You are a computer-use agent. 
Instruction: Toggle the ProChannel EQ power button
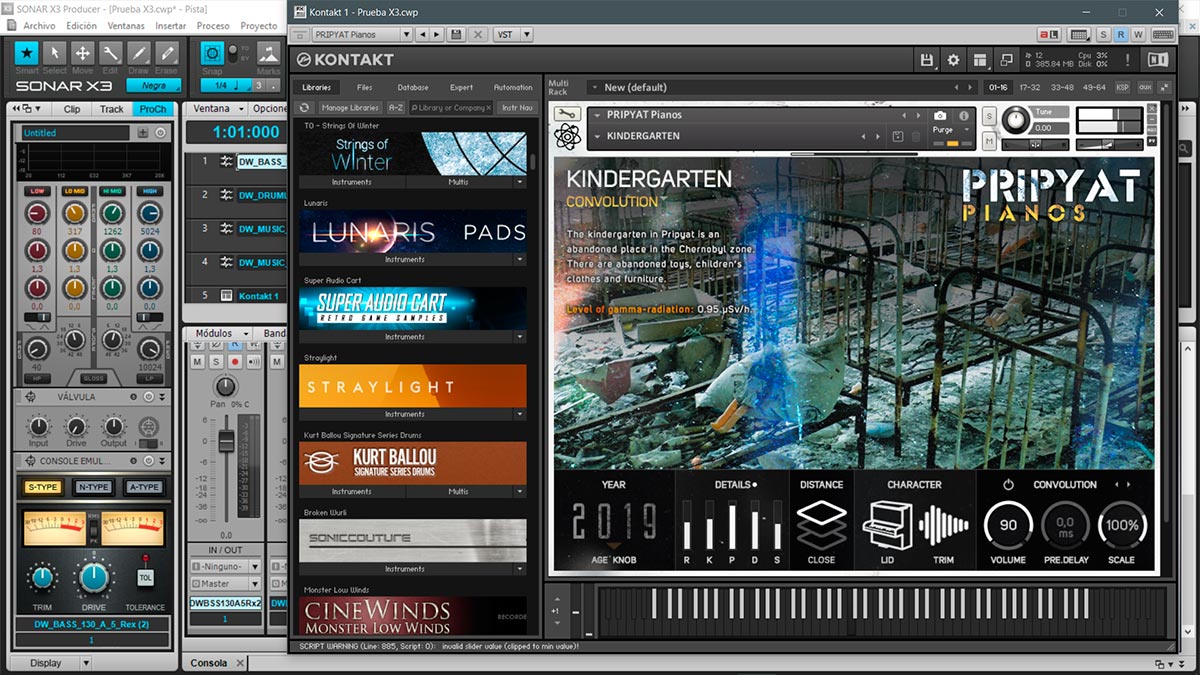[161, 133]
